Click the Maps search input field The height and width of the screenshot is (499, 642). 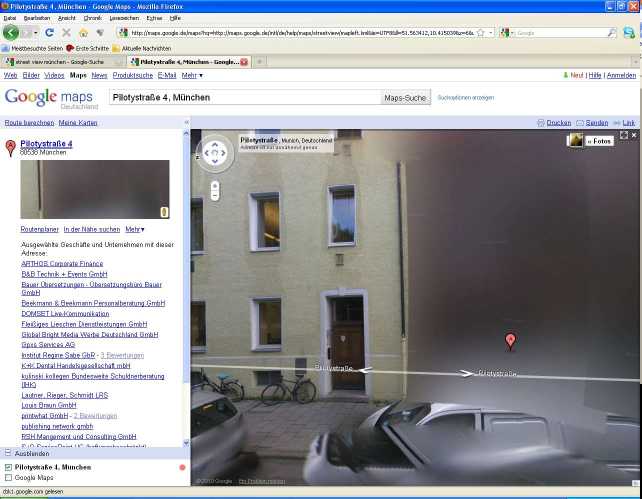(x=245, y=98)
